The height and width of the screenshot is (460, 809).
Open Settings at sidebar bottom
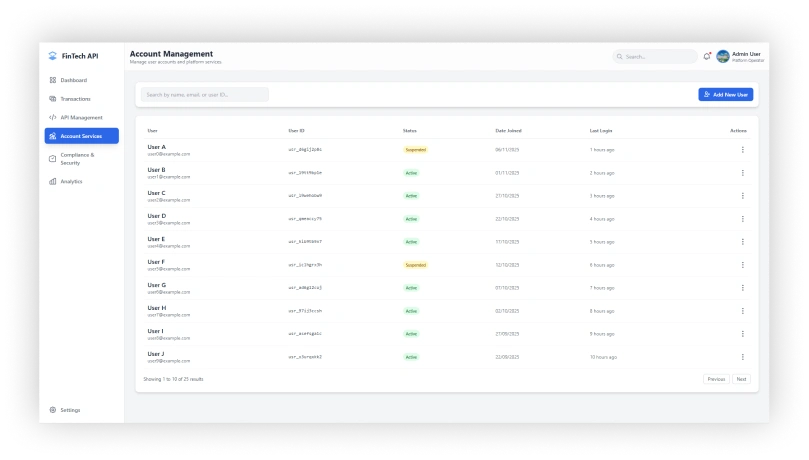coord(82,410)
